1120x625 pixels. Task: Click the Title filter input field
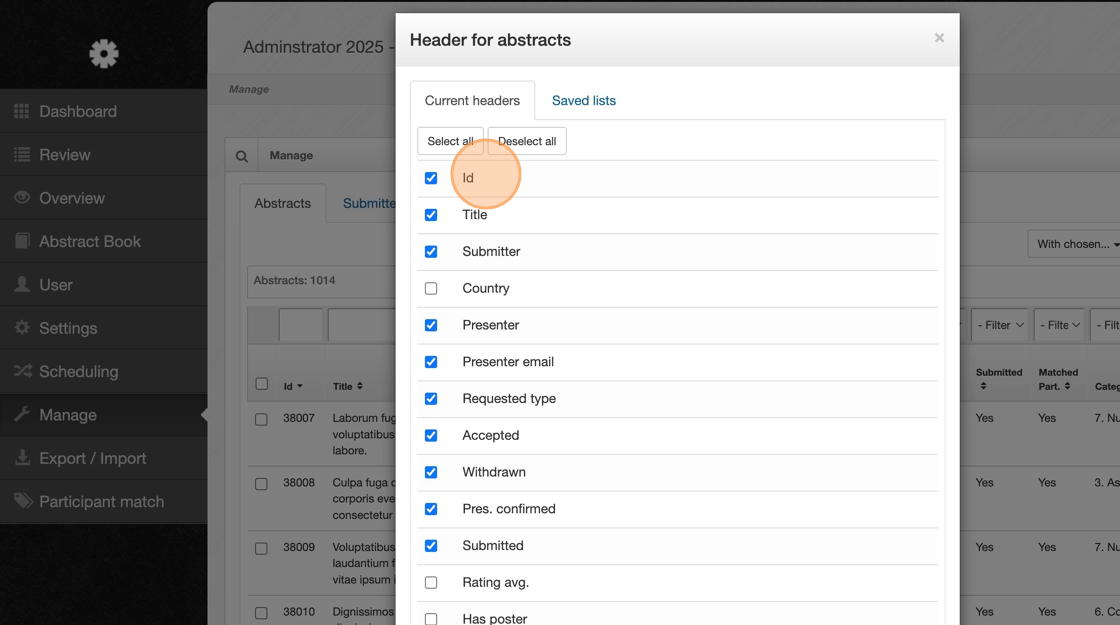(x=361, y=325)
